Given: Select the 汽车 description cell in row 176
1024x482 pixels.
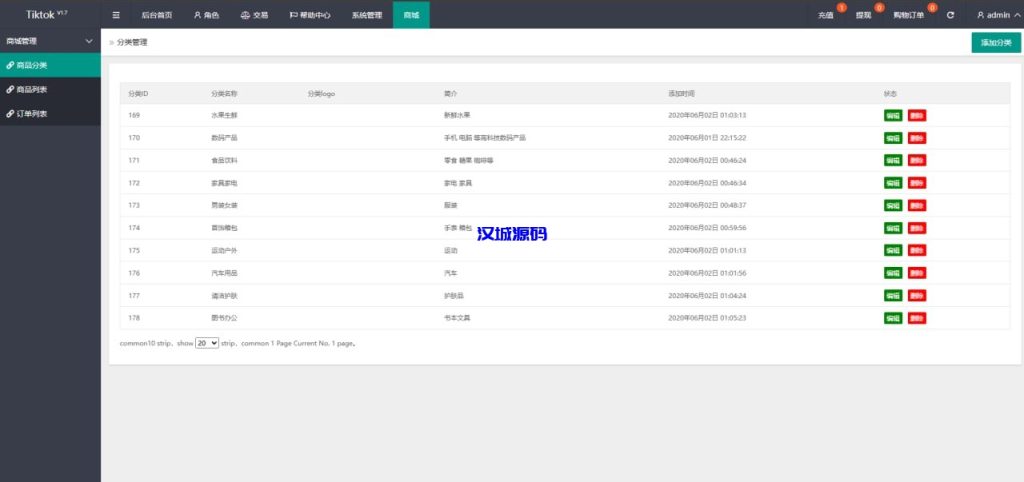Looking at the screenshot, I should pyautogui.click(x=451, y=273).
